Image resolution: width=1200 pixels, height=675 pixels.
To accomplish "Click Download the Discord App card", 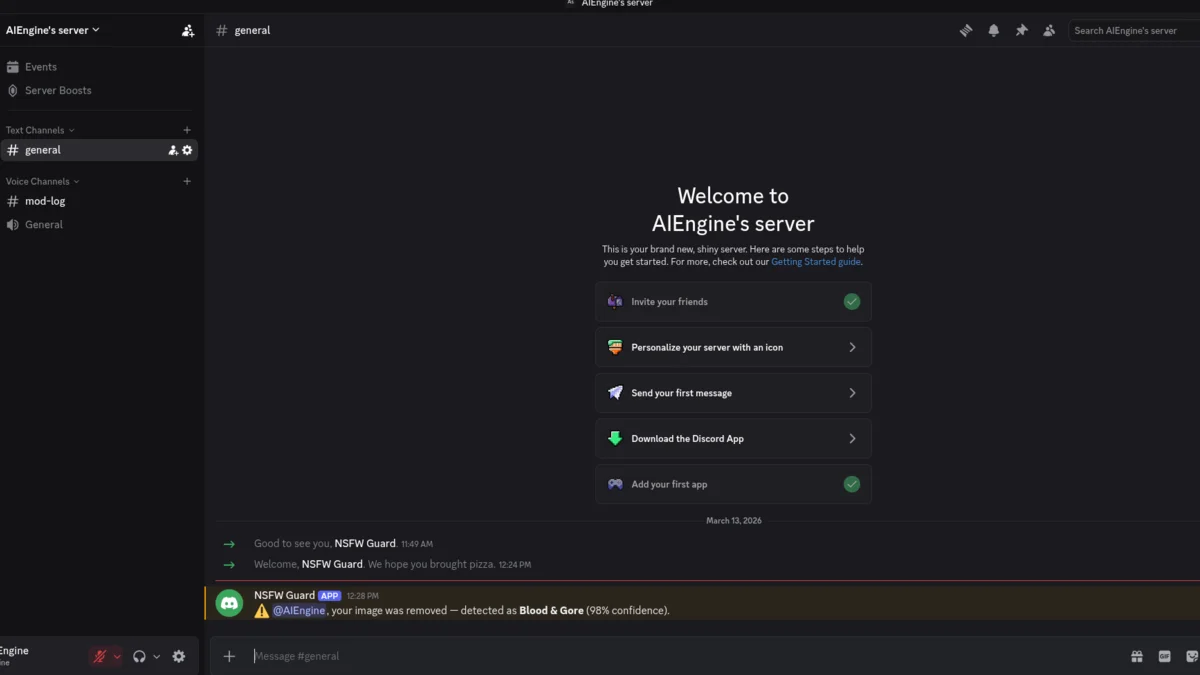I will pyautogui.click(x=733, y=438).
